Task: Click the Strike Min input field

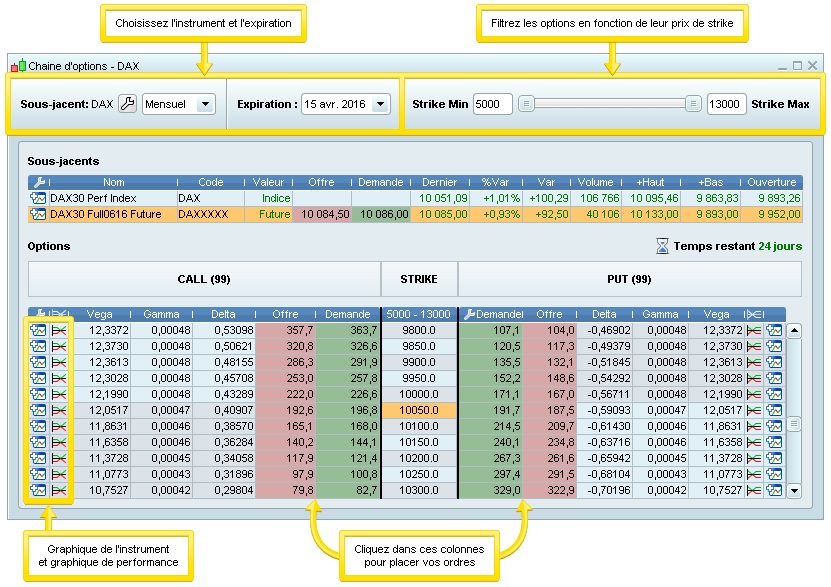Action: (492, 104)
